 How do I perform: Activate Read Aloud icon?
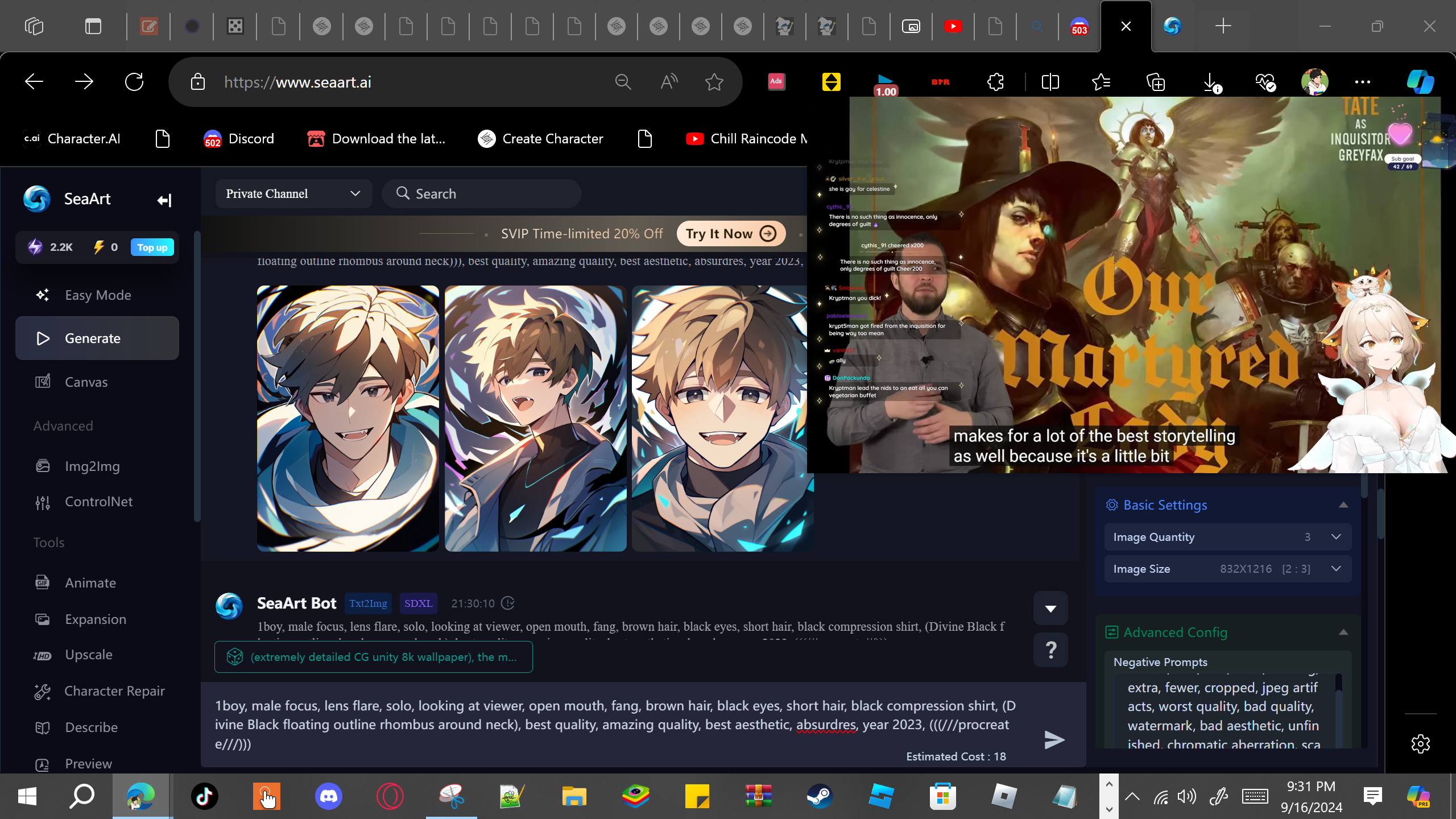(669, 82)
